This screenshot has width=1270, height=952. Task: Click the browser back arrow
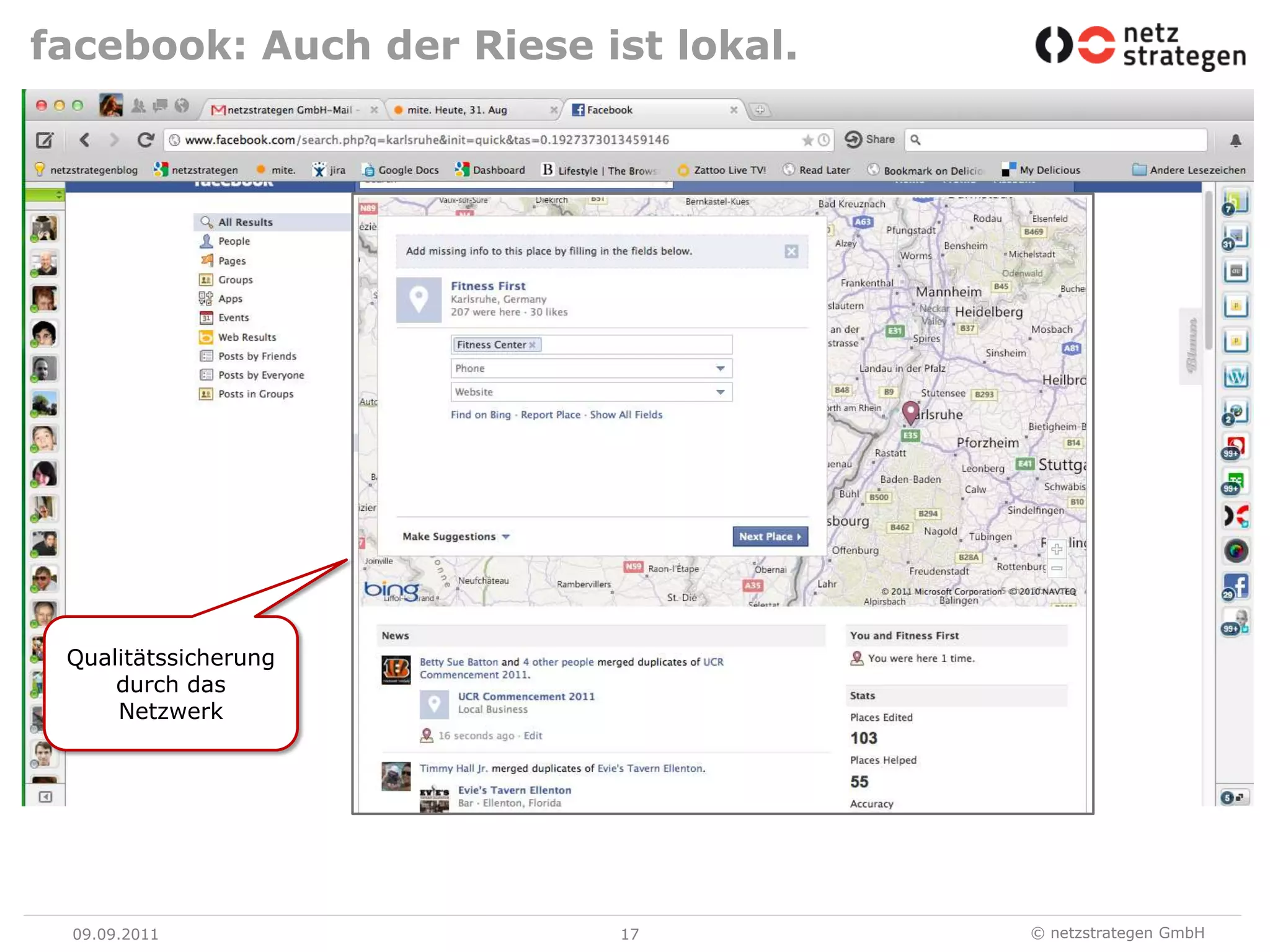[x=86, y=140]
